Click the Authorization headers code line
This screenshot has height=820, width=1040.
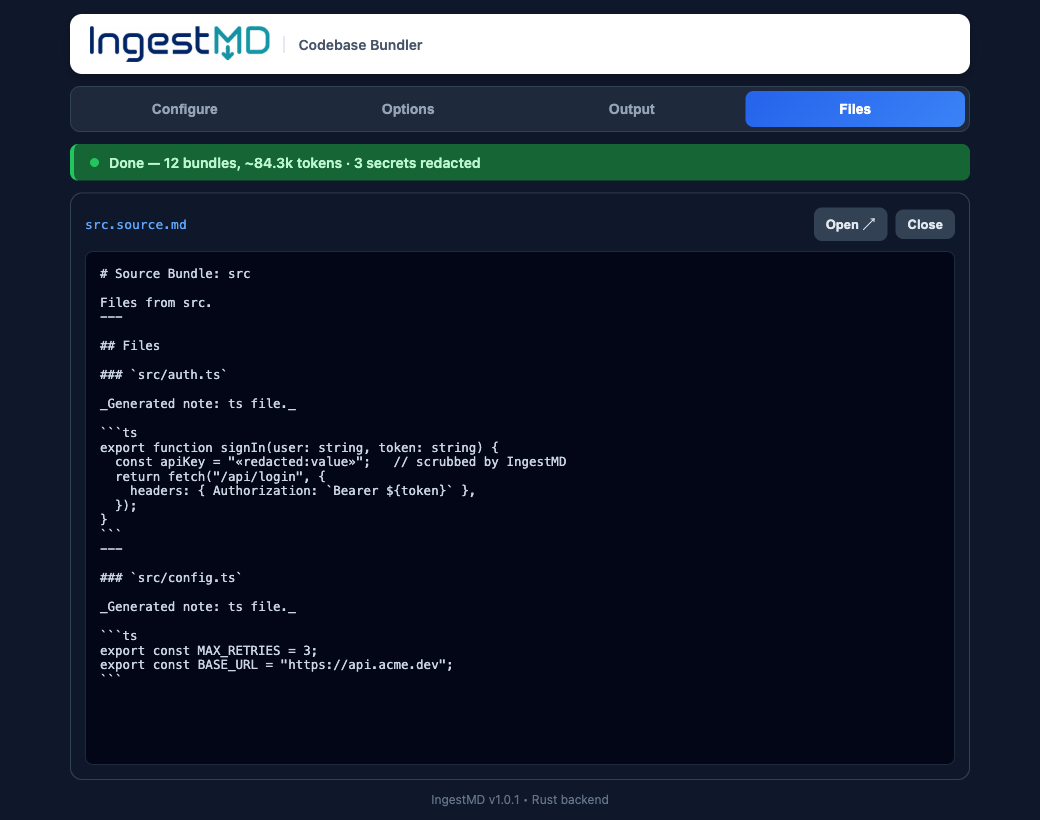coord(302,491)
